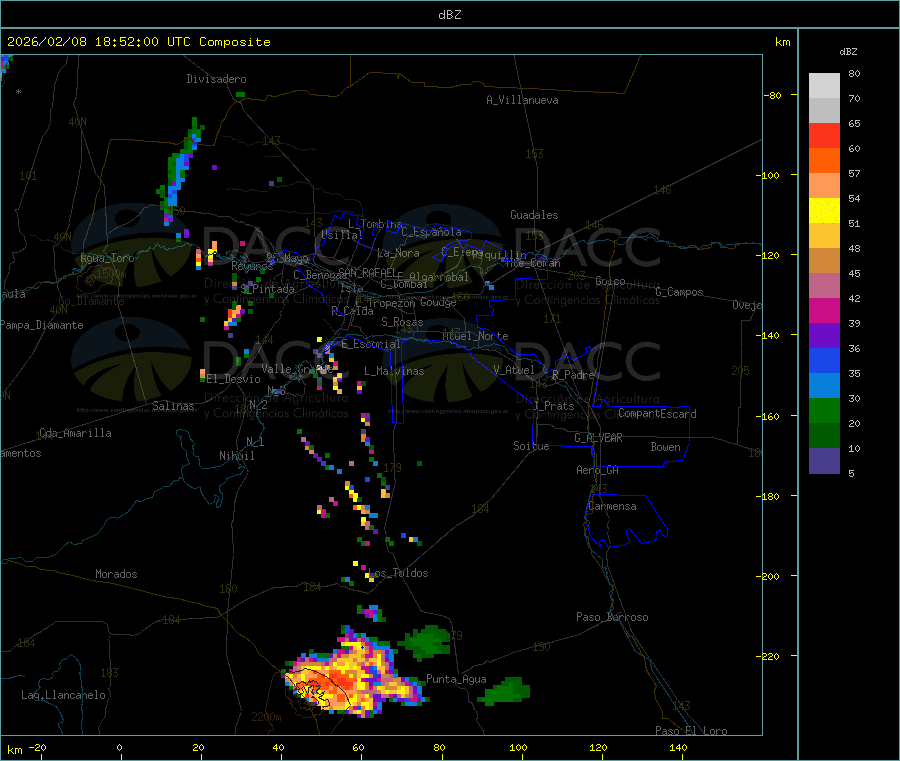The height and width of the screenshot is (761, 900).
Task: Click the Guadales location label
Action: [x=534, y=215]
